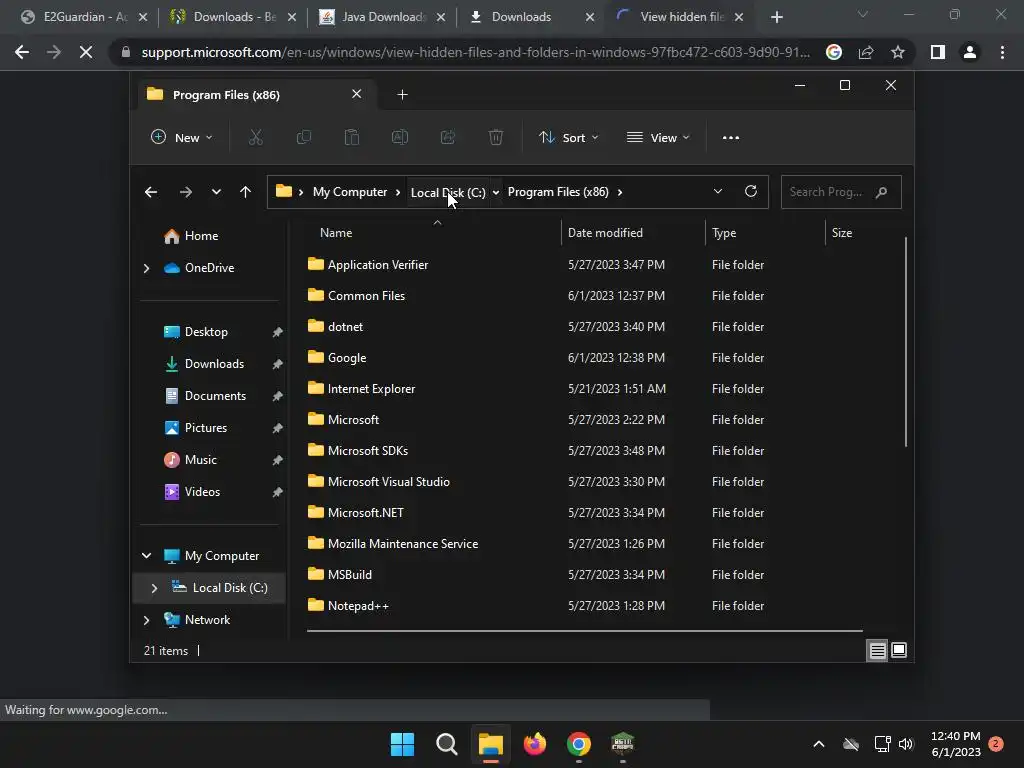
Task: Click Program Files (x86) breadcrumb segment
Action: (558, 192)
